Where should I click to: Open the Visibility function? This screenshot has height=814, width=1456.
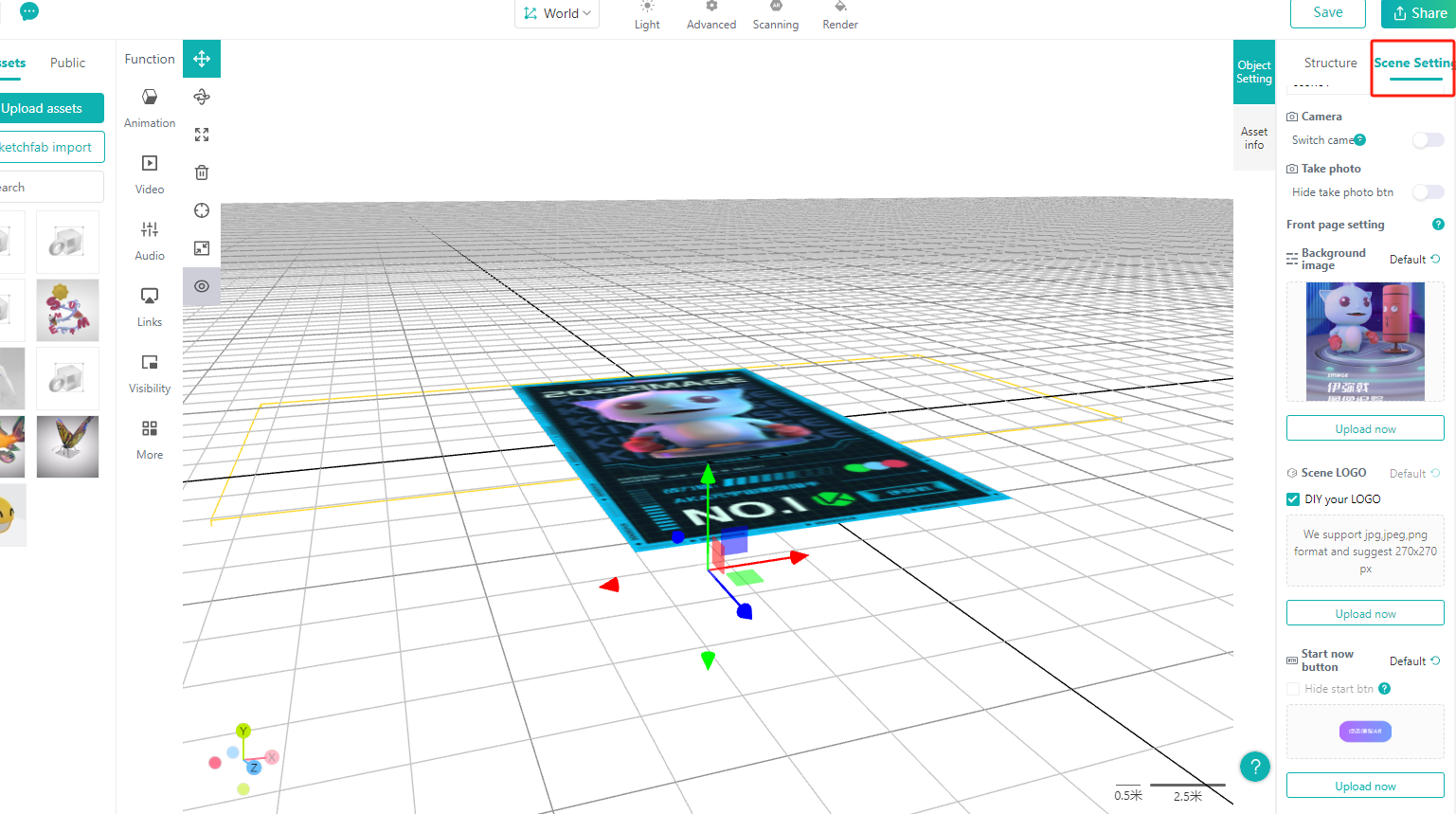(150, 373)
